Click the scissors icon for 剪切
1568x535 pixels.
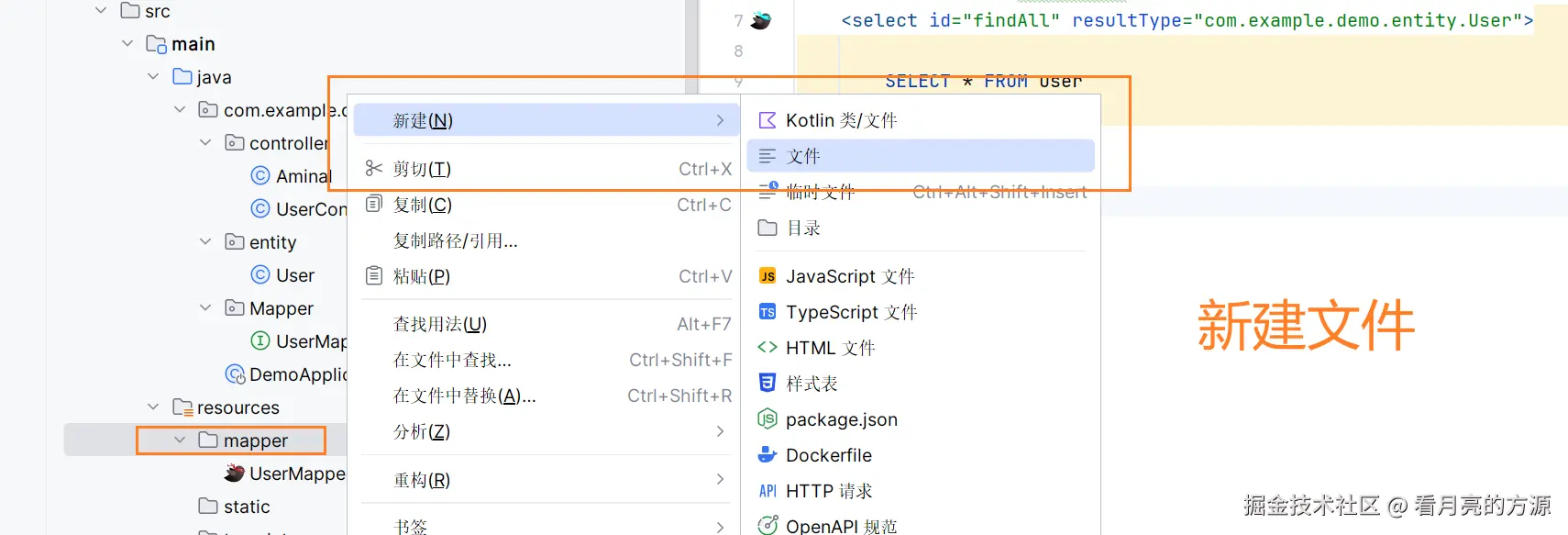point(373,169)
